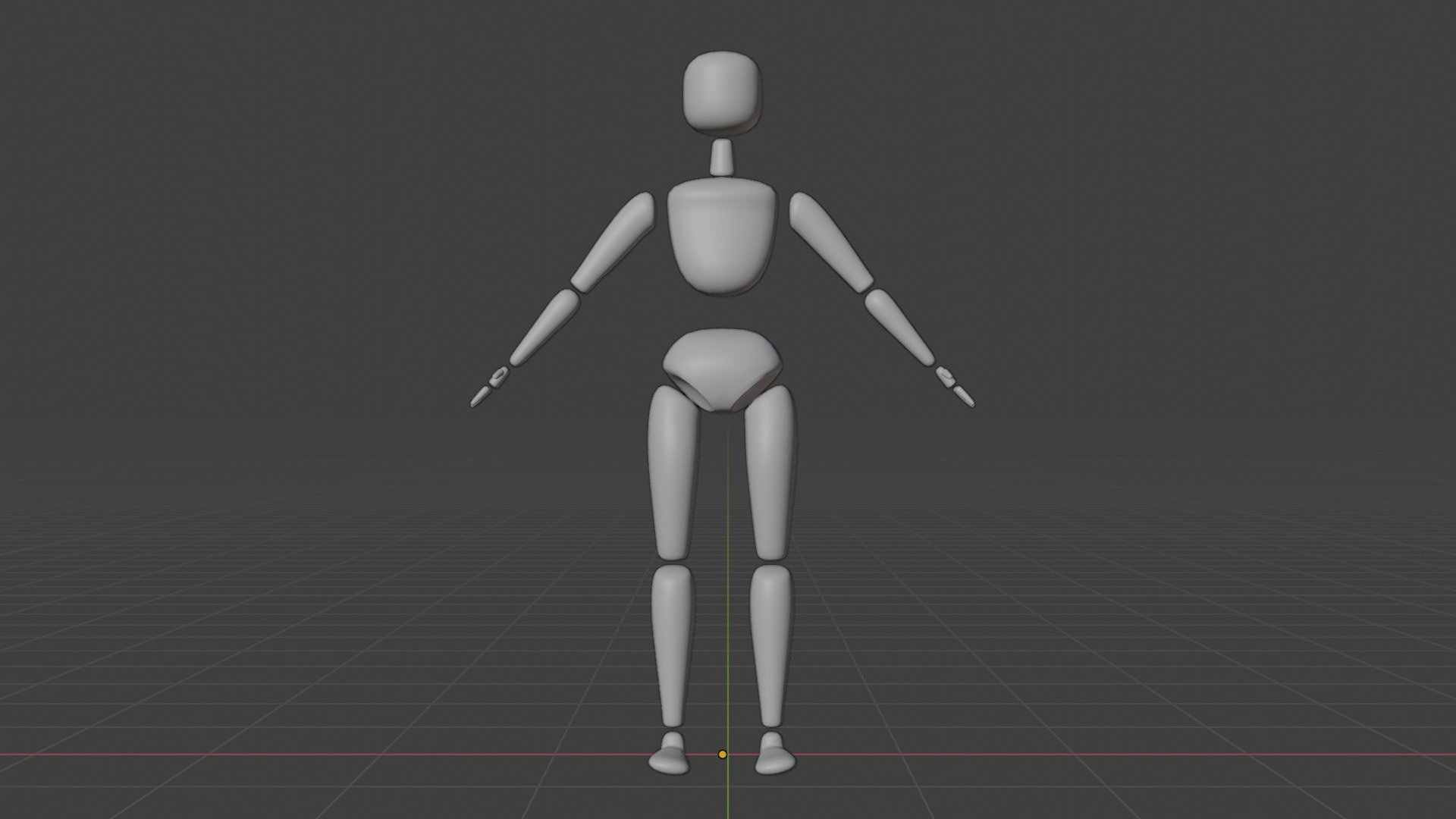Select the thigh on the viewer's right

tap(771, 474)
